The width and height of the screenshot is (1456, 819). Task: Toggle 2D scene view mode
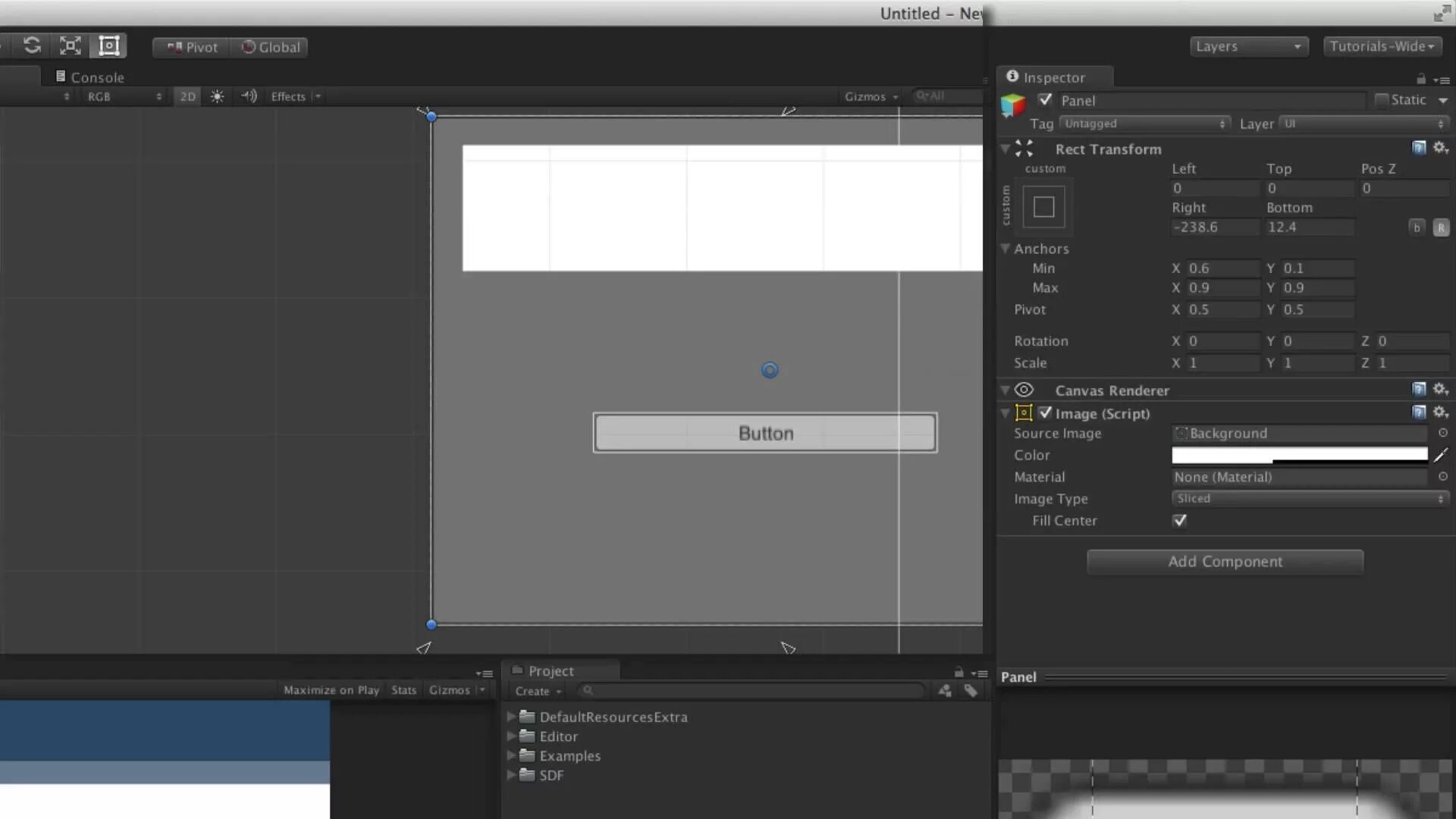(187, 96)
